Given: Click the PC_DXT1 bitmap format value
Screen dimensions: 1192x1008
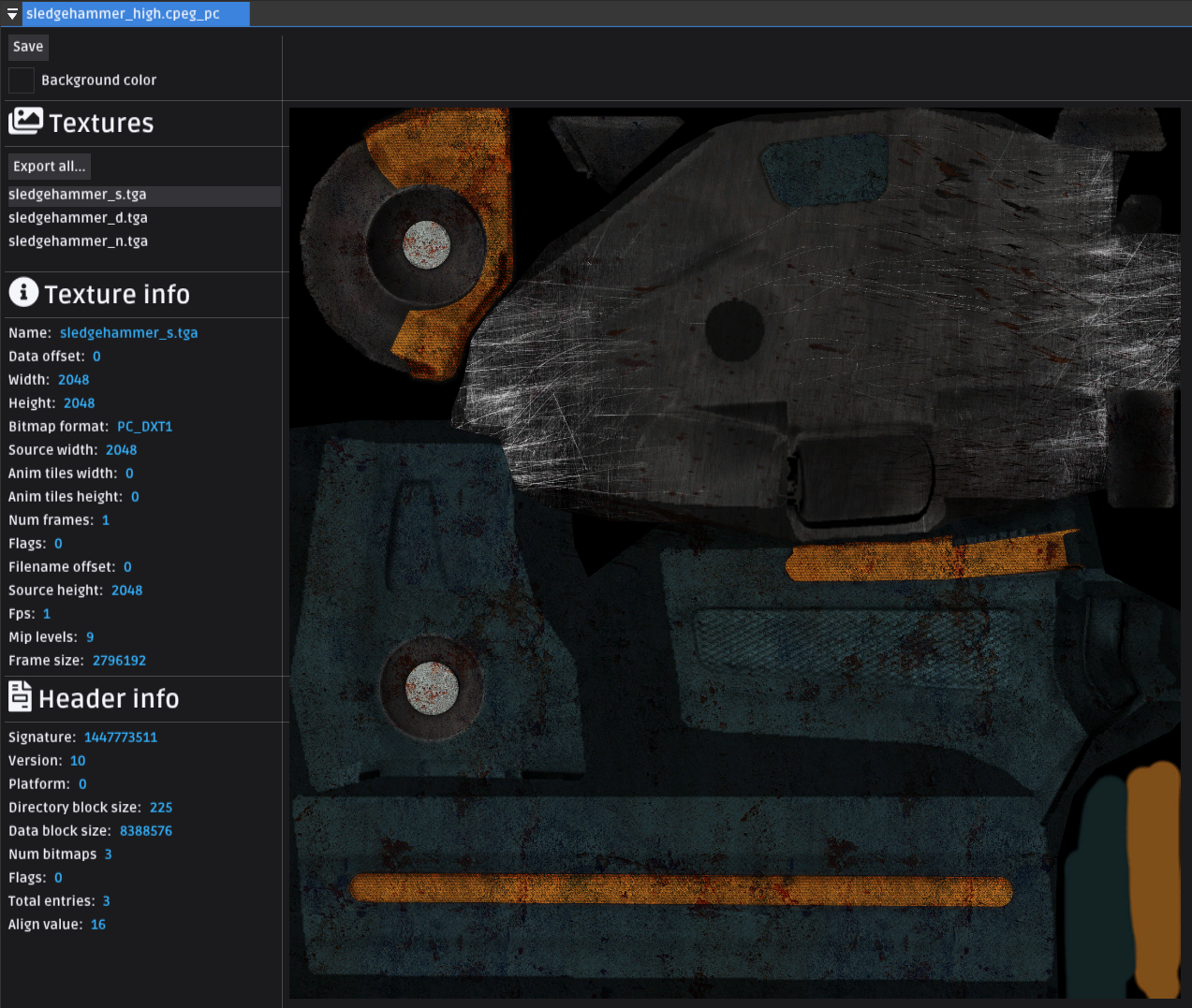Looking at the screenshot, I should (144, 427).
